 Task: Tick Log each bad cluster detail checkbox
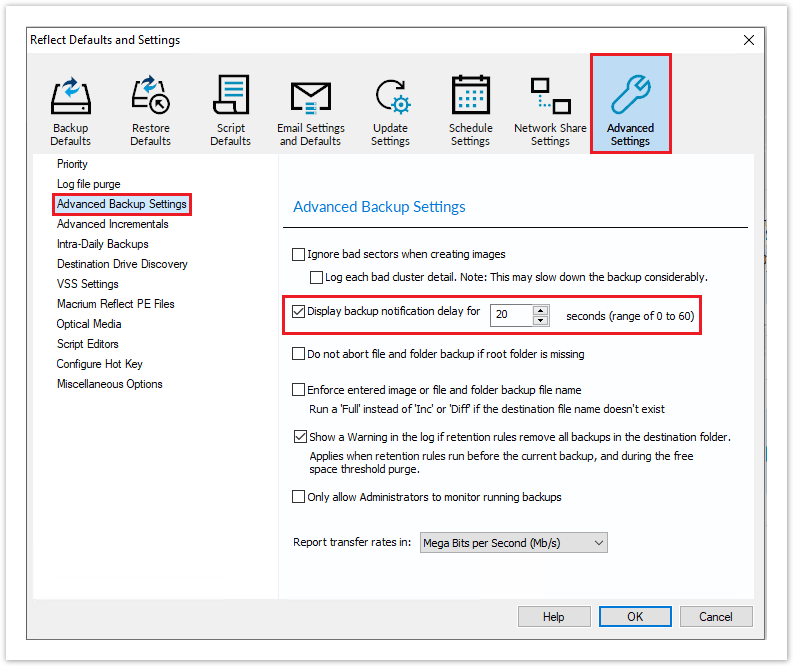[x=316, y=277]
